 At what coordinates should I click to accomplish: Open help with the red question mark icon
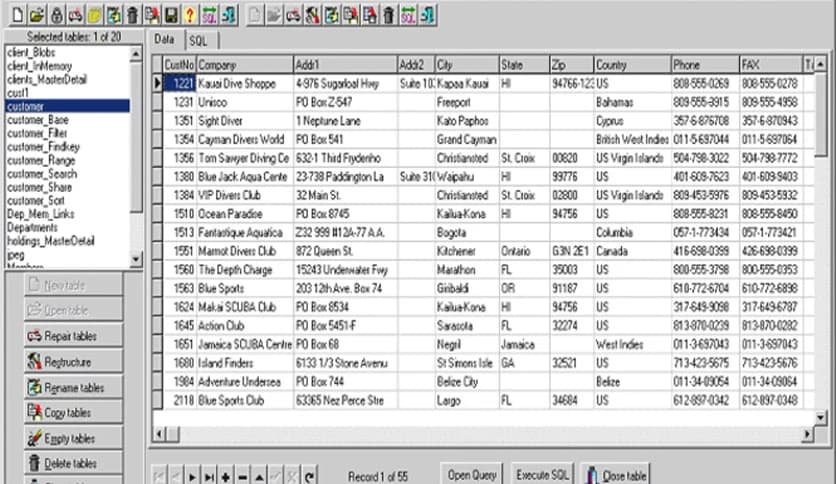190,15
